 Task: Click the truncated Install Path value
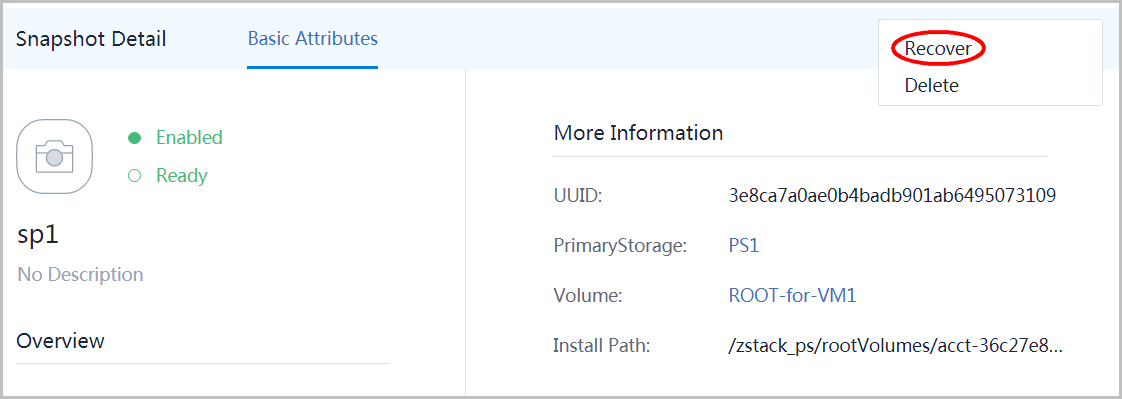pyautogui.click(x=896, y=347)
